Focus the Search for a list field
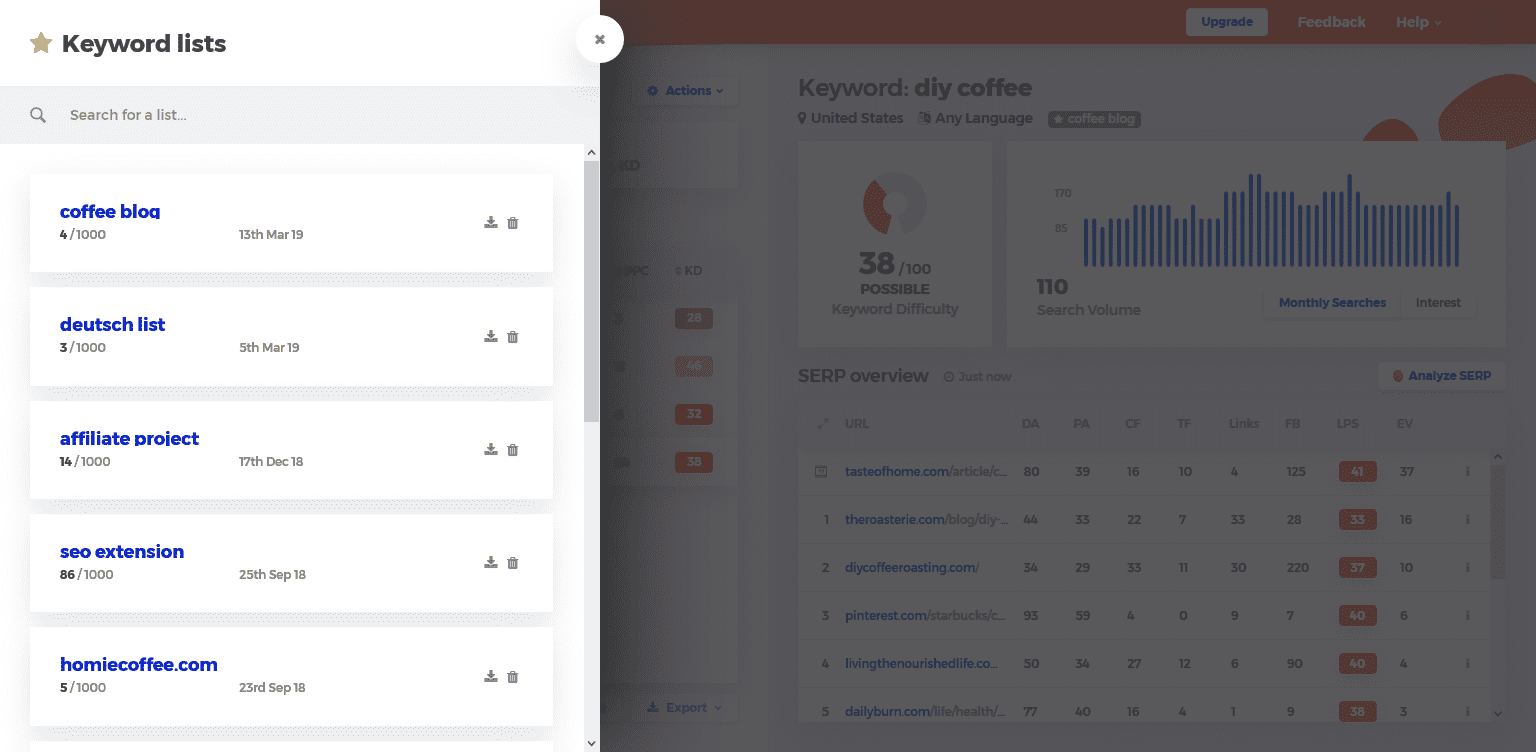The width and height of the screenshot is (1536, 752). 300,115
